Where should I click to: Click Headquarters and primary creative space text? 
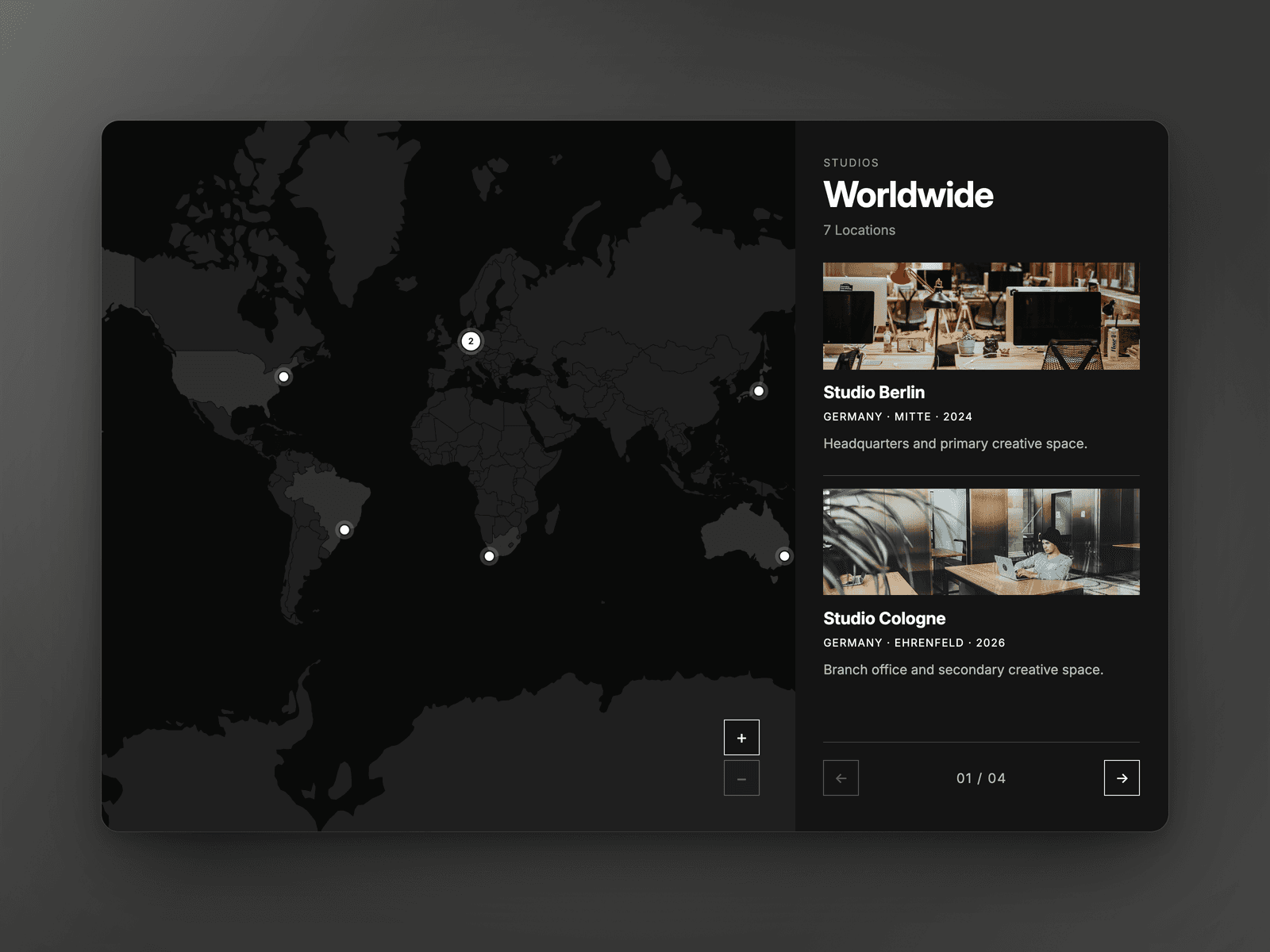tap(955, 443)
